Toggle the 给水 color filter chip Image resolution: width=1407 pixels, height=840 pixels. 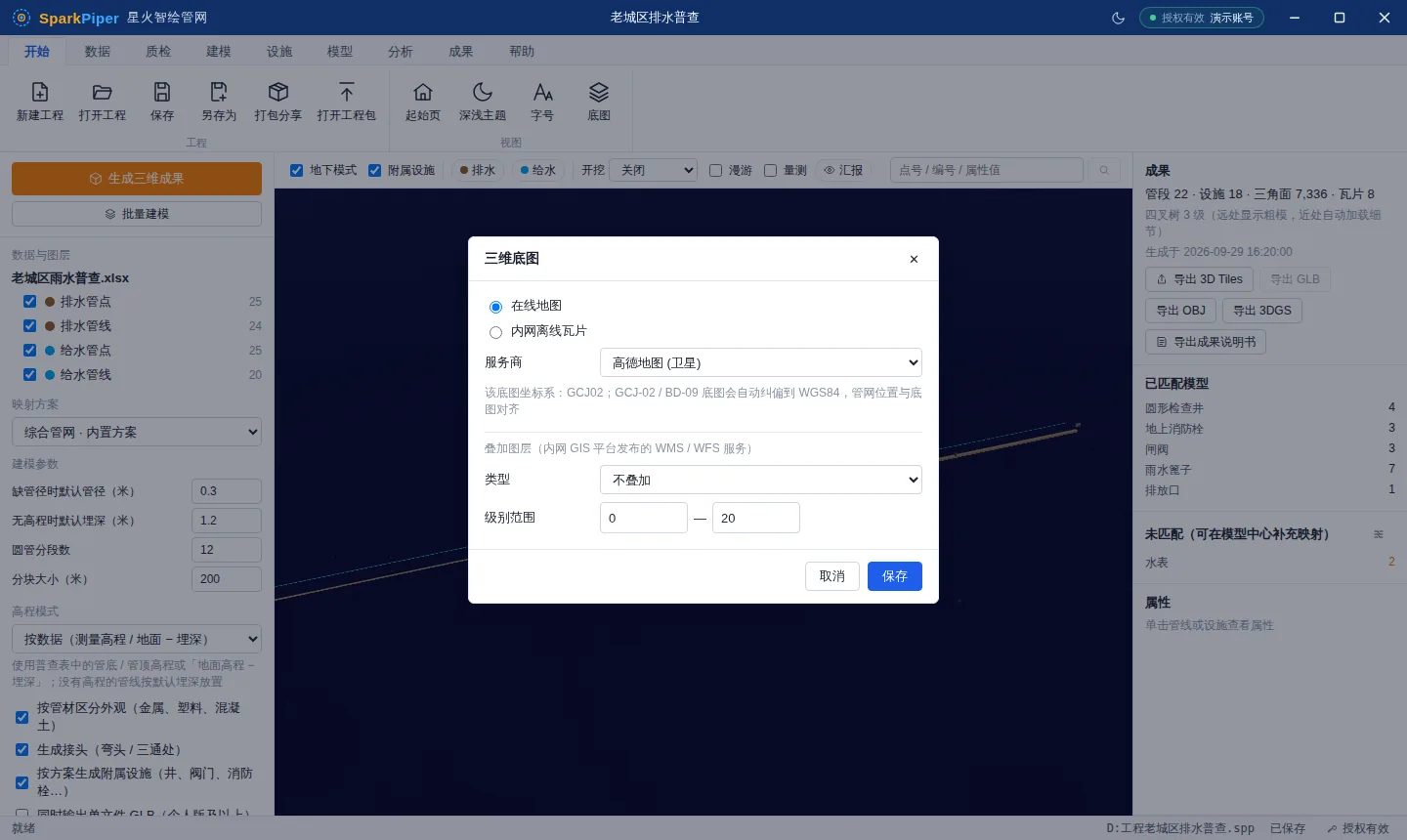point(538,170)
